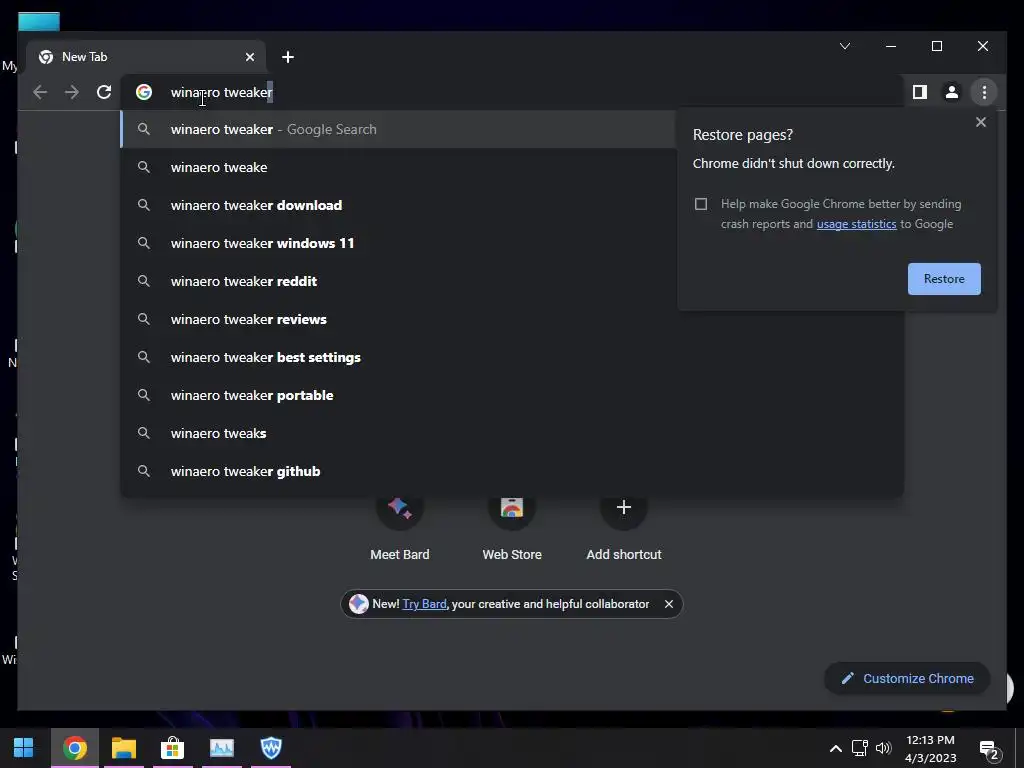Click the forward navigation arrow
Viewport: 1024px width, 768px height.
72,92
